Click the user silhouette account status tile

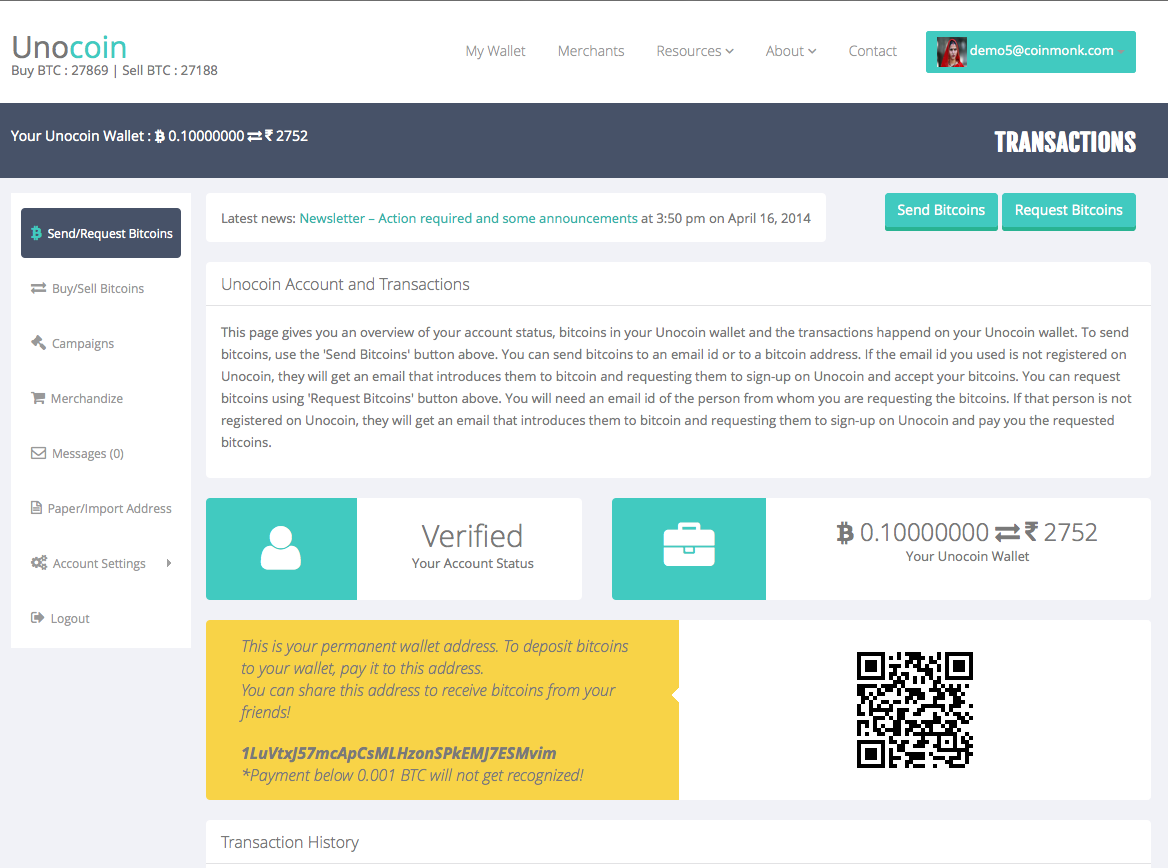point(281,549)
